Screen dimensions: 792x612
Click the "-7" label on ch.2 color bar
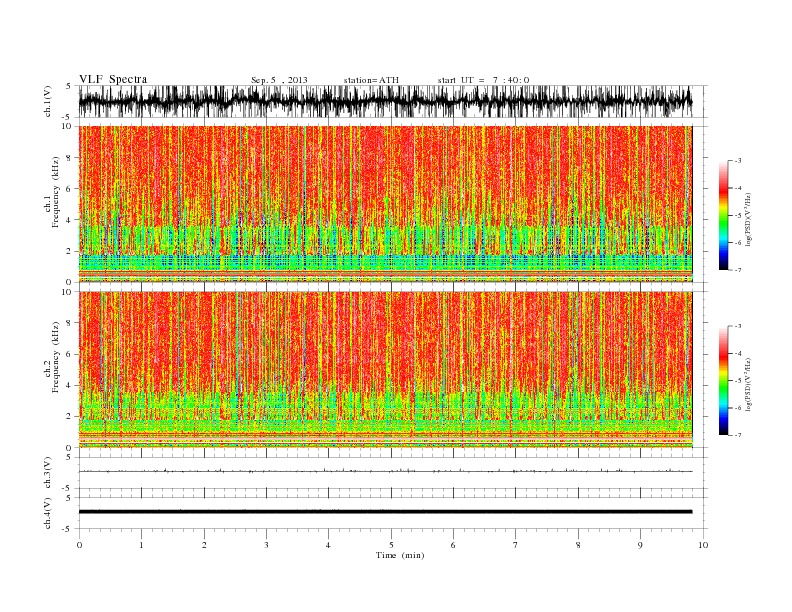pos(738,435)
